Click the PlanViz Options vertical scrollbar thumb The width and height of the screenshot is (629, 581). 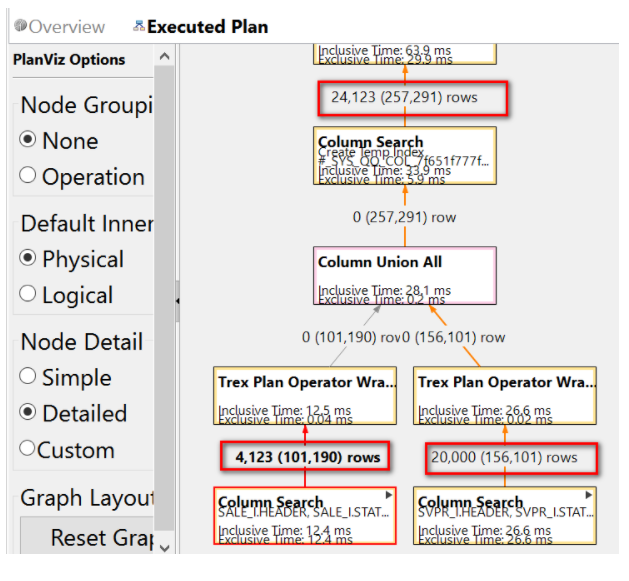tap(164, 299)
